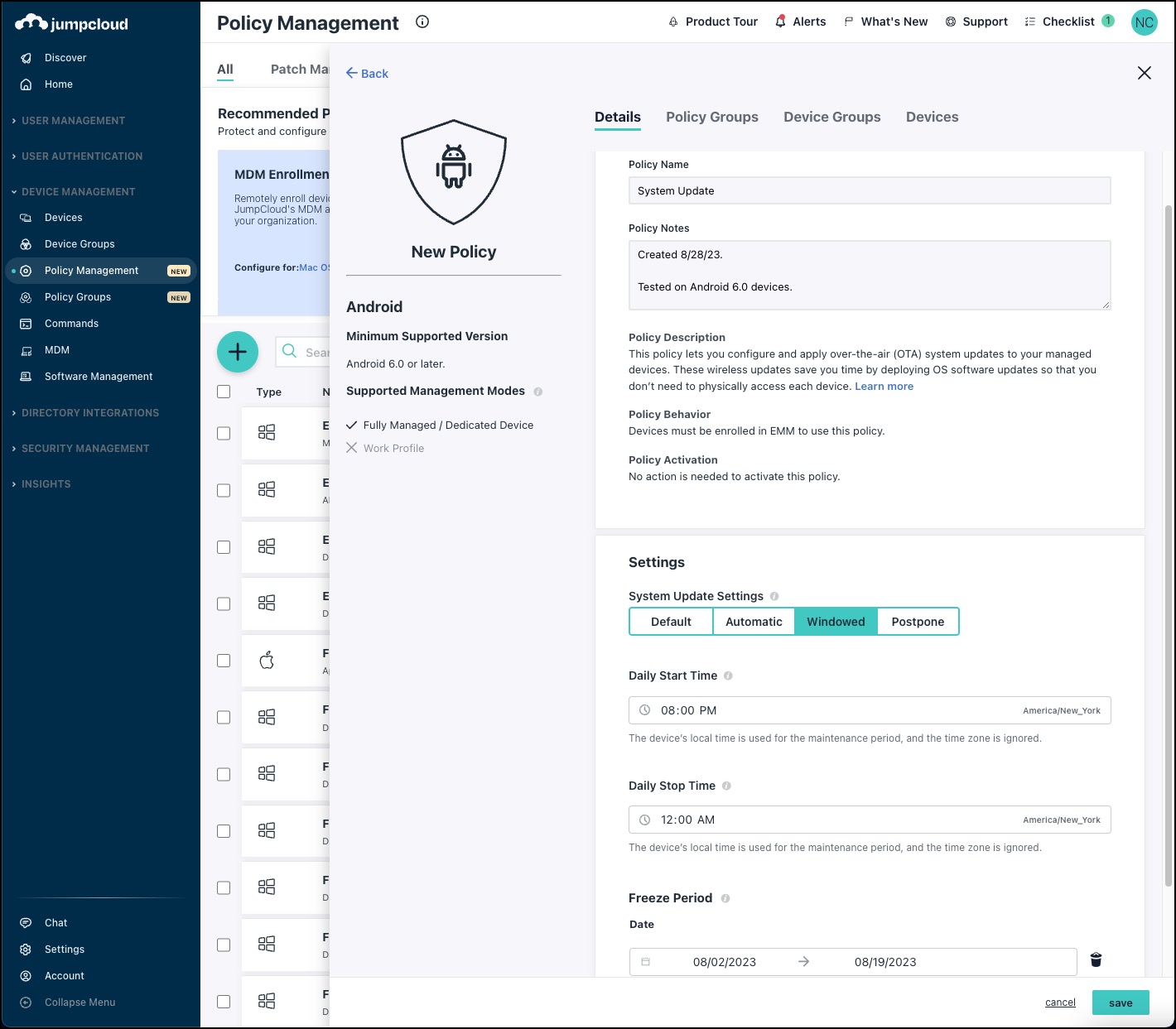Expand the User Management section
This screenshot has height=1029, width=1176.
[73, 121]
